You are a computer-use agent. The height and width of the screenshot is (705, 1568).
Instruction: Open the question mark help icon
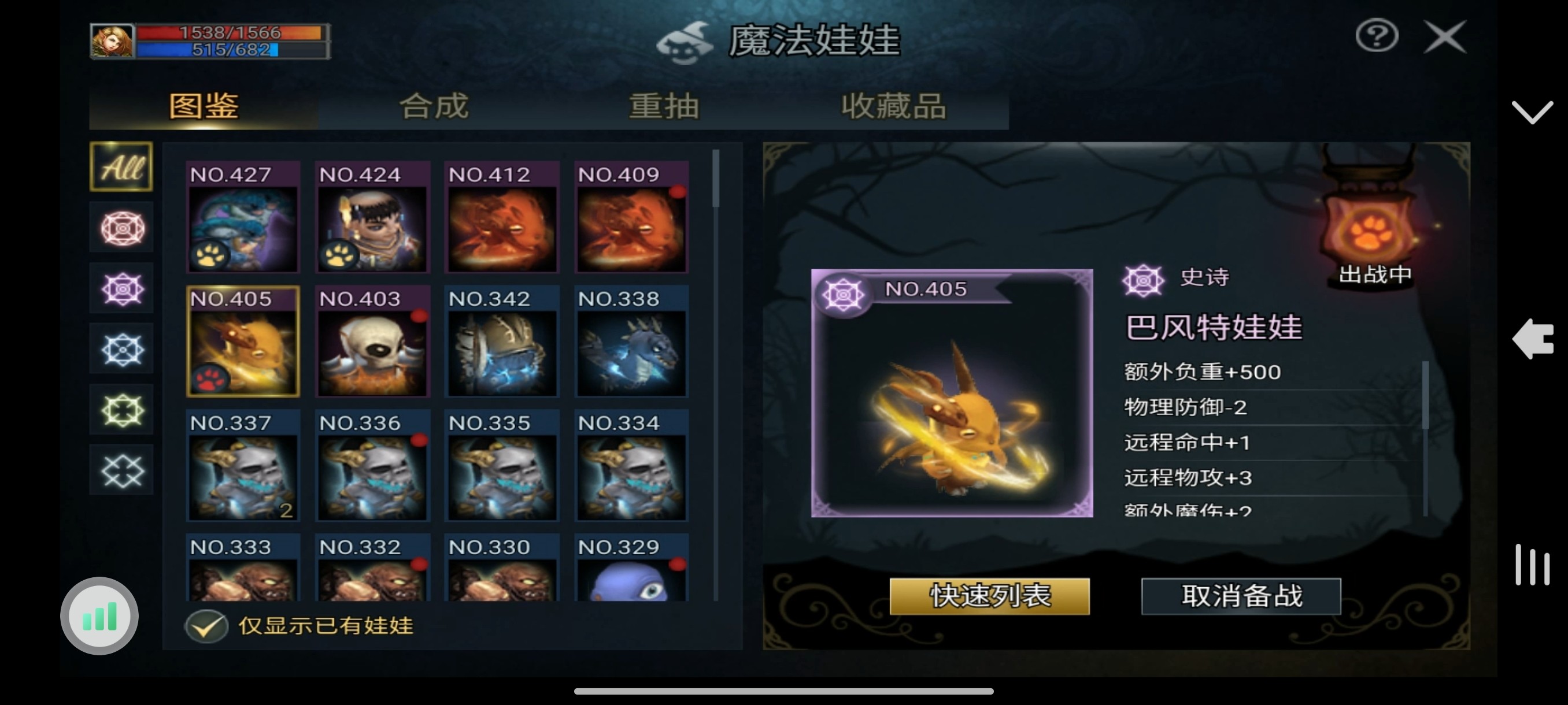click(1377, 36)
